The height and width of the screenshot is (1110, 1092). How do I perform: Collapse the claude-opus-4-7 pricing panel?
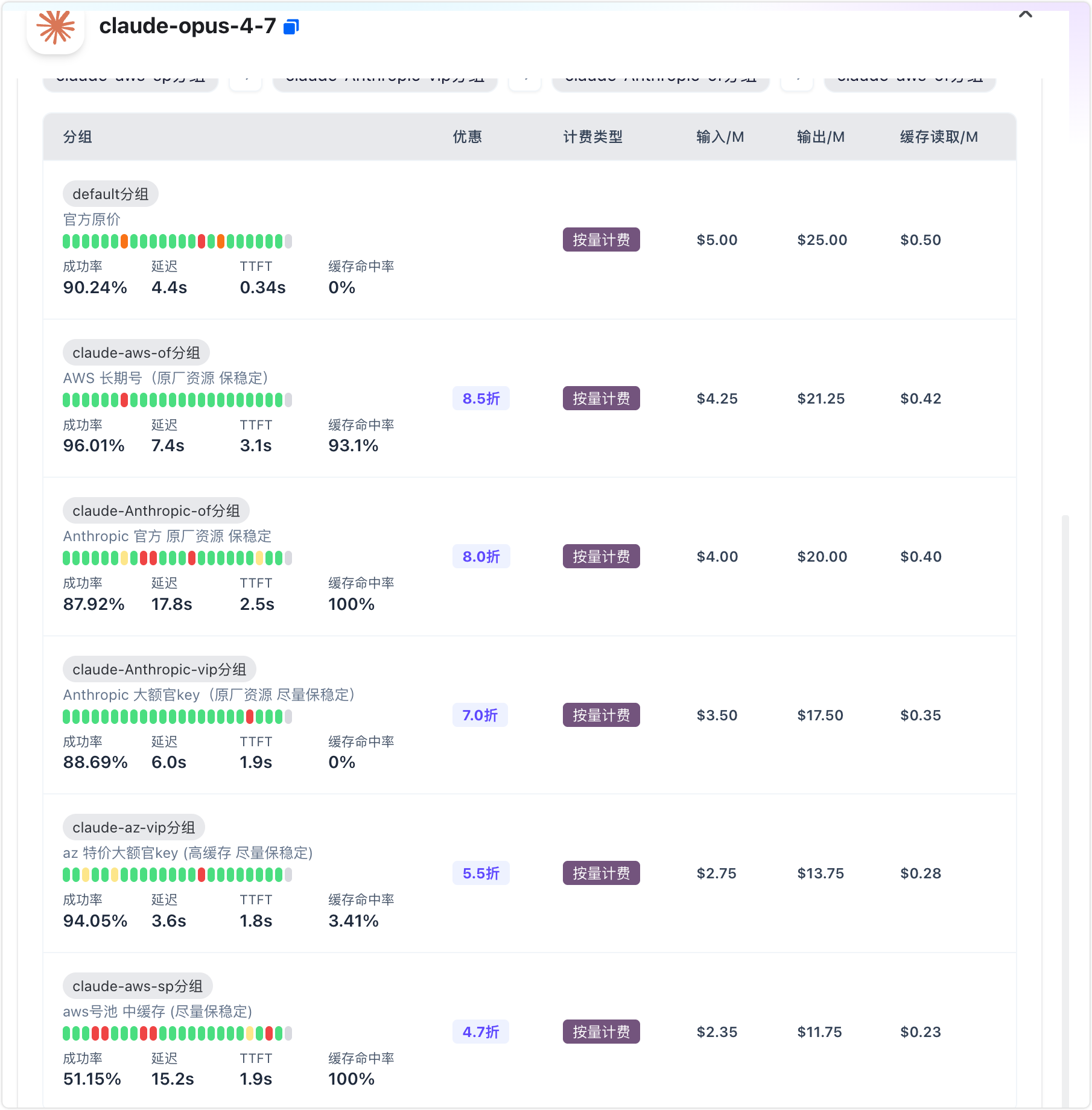click(1025, 14)
